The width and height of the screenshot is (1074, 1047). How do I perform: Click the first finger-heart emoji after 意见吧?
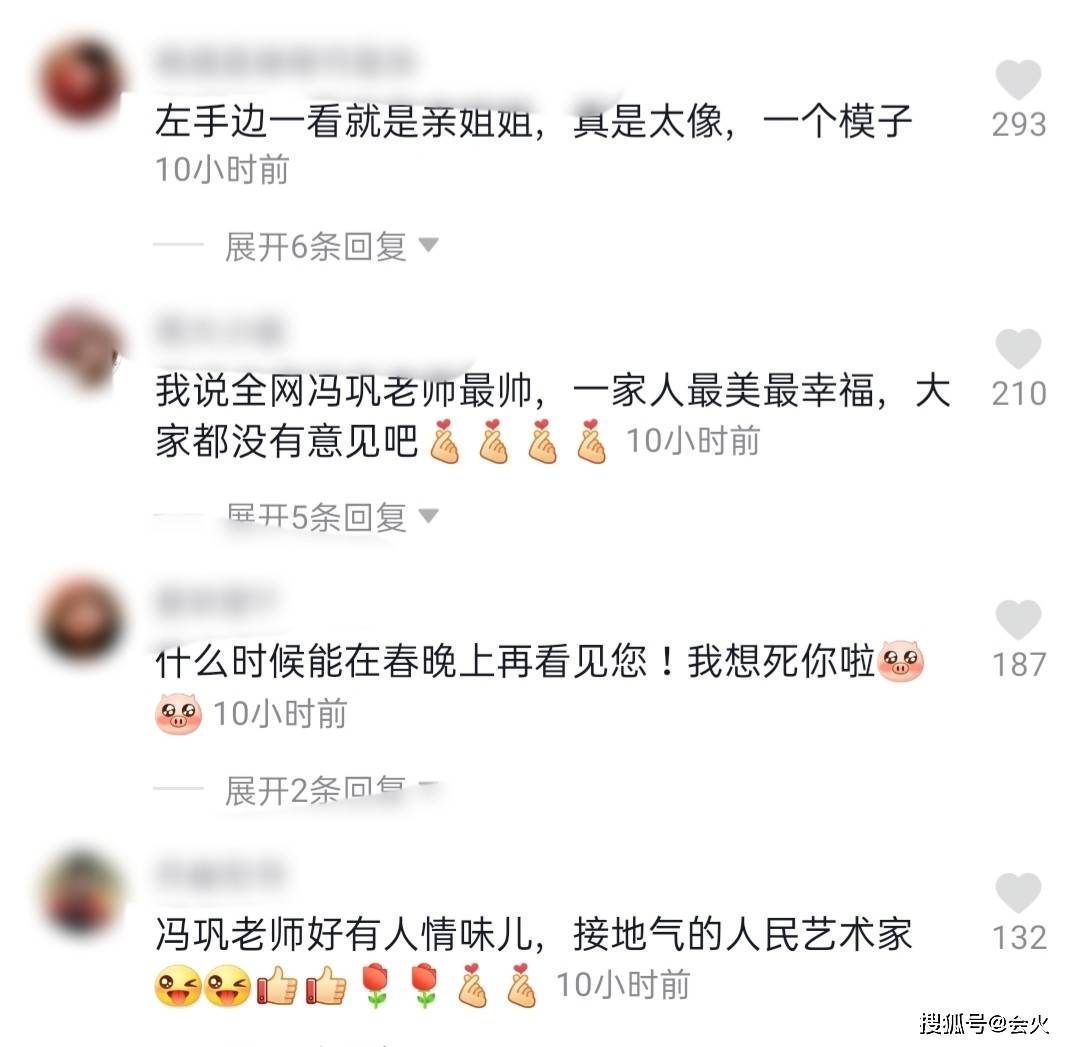tap(445, 442)
